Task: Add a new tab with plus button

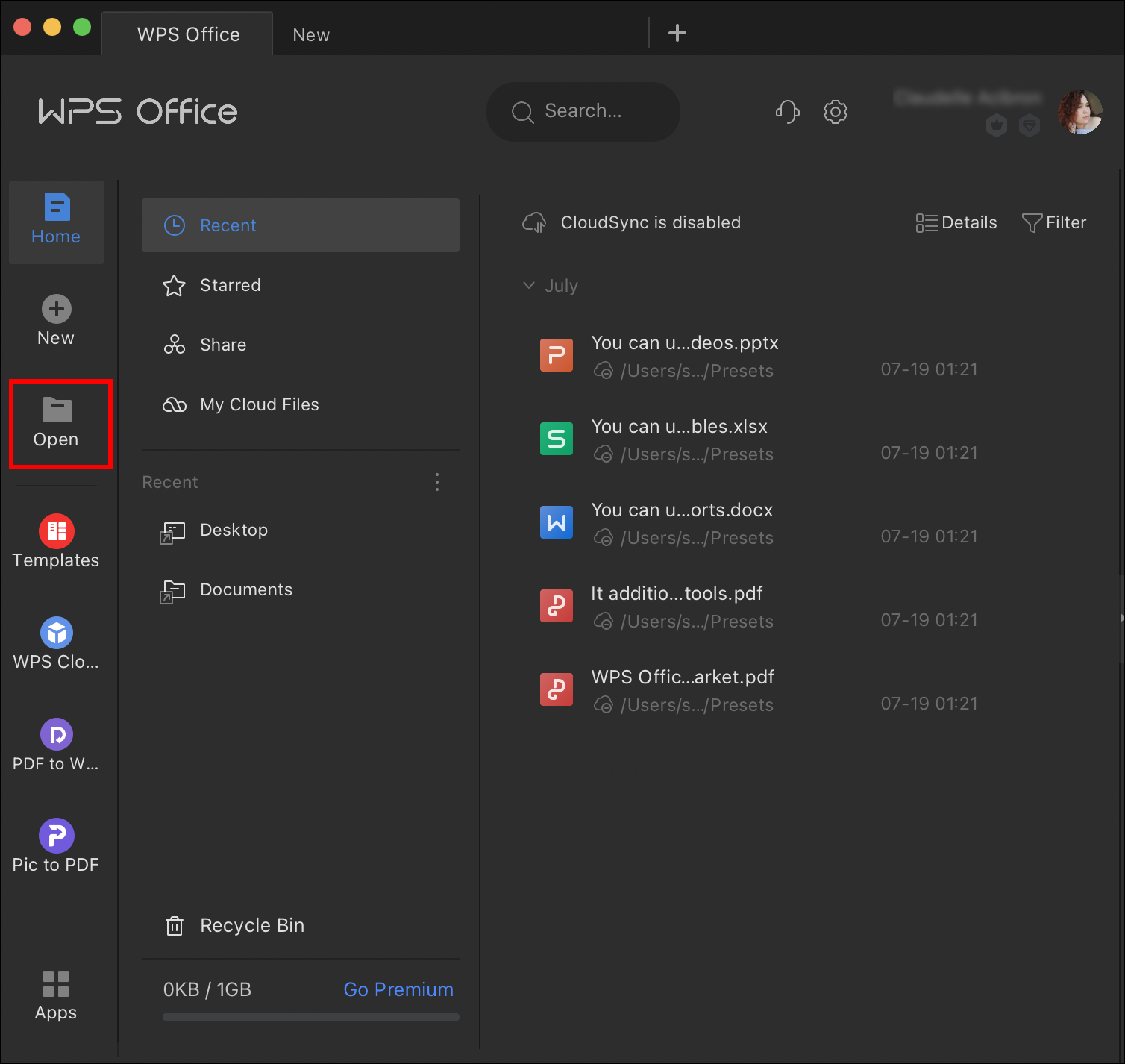Action: pos(677,33)
